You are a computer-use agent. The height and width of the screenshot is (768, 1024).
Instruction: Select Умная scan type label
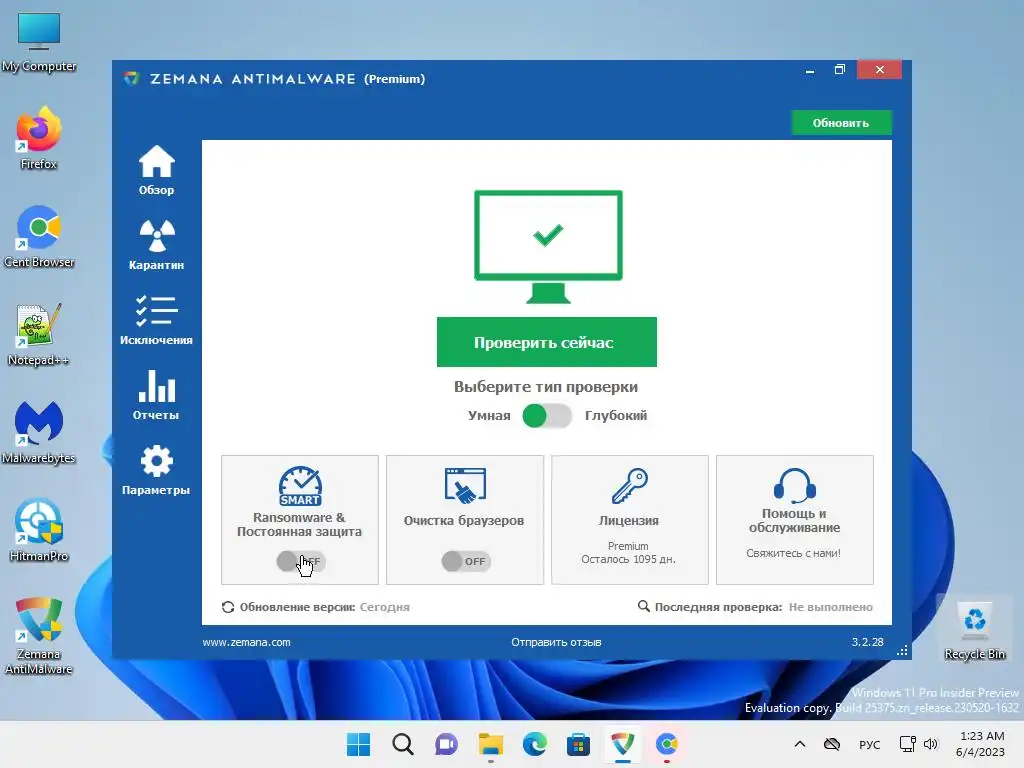(x=489, y=415)
